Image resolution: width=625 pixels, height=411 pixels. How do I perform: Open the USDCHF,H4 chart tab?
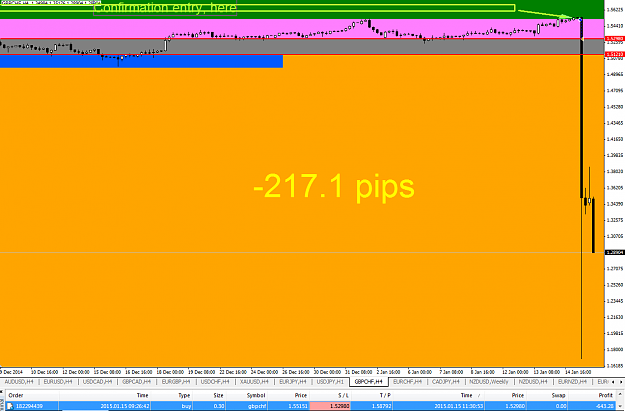215,382
